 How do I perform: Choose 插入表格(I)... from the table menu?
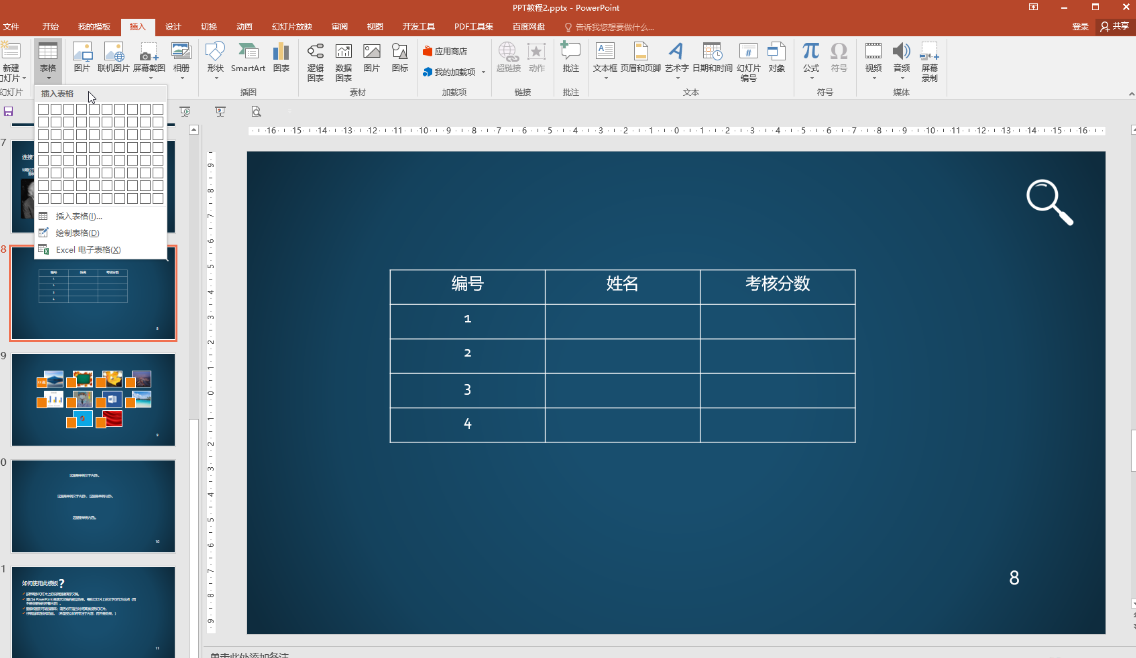click(79, 216)
